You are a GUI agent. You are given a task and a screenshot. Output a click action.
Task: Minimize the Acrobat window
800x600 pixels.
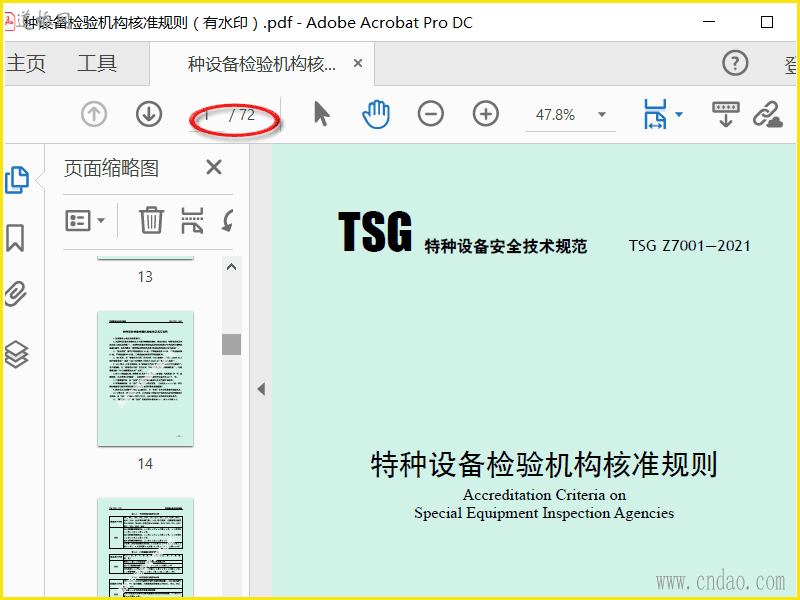(709, 22)
